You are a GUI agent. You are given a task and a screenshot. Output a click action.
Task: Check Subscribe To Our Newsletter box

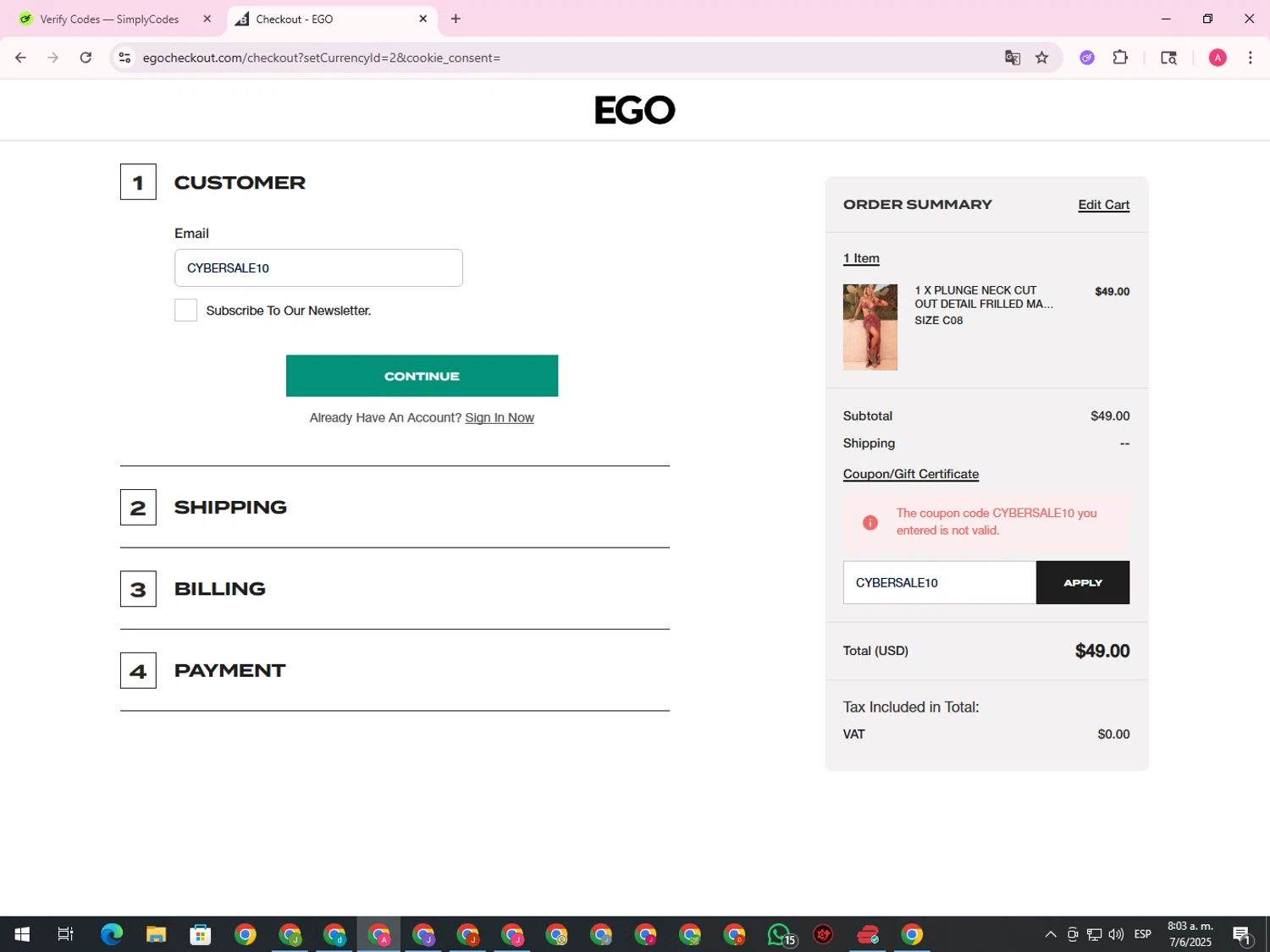pyautogui.click(x=185, y=311)
